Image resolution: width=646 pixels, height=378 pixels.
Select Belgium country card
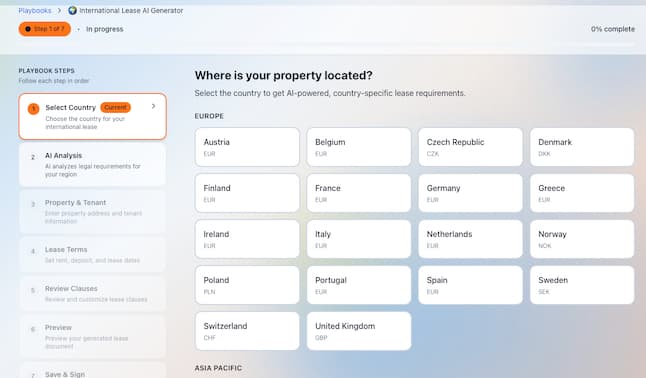tap(359, 147)
